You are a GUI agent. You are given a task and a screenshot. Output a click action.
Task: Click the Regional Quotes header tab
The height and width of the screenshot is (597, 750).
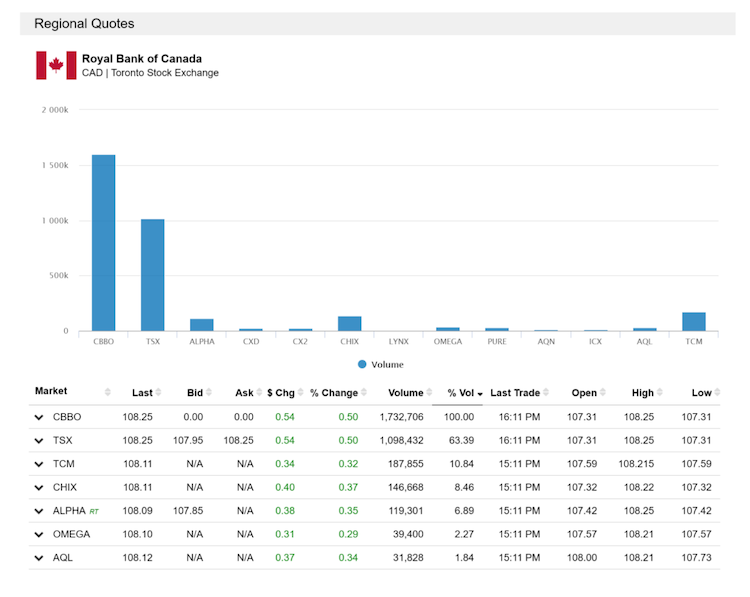click(84, 23)
